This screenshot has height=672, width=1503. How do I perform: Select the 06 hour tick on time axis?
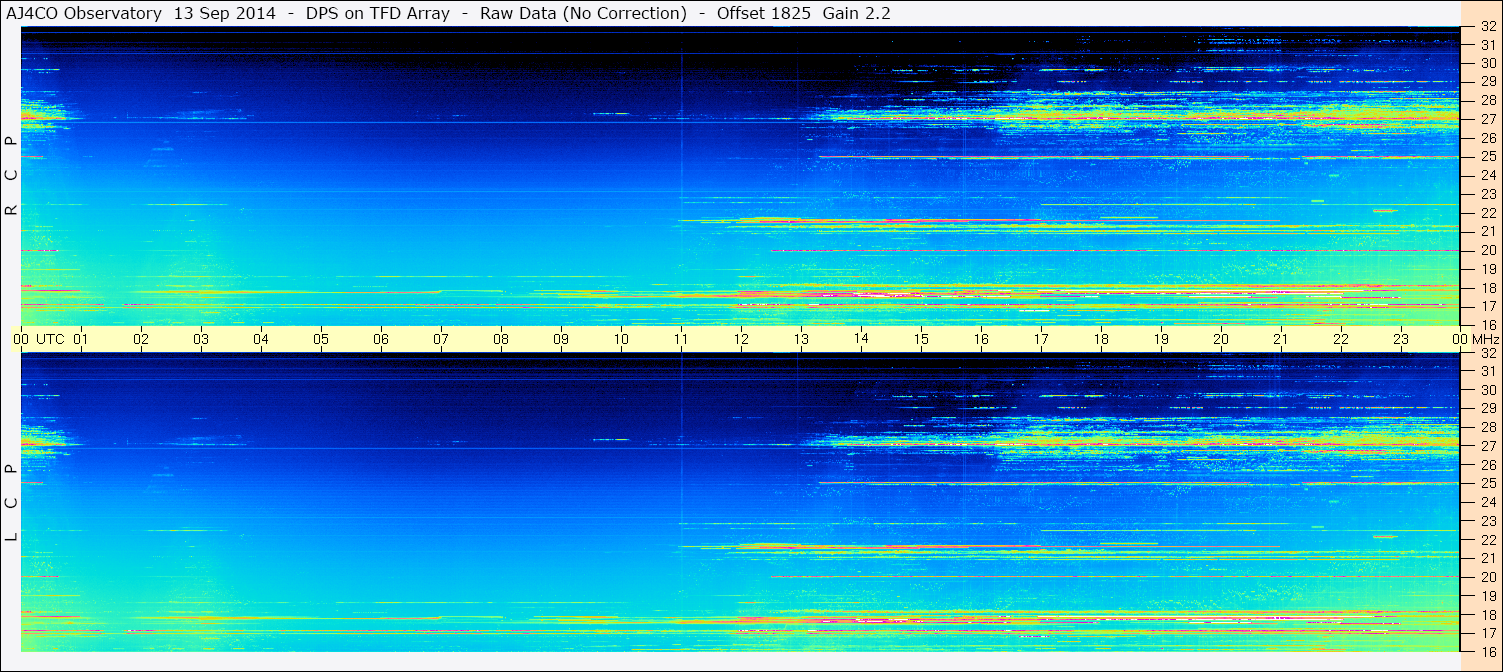click(x=381, y=339)
